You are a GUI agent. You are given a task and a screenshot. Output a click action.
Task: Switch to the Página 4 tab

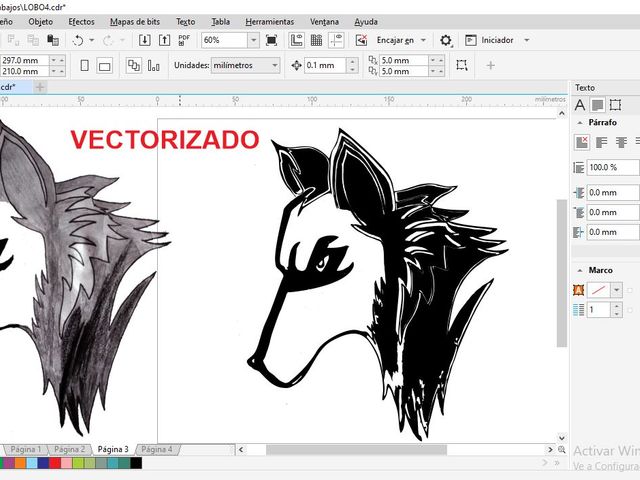(x=156, y=450)
